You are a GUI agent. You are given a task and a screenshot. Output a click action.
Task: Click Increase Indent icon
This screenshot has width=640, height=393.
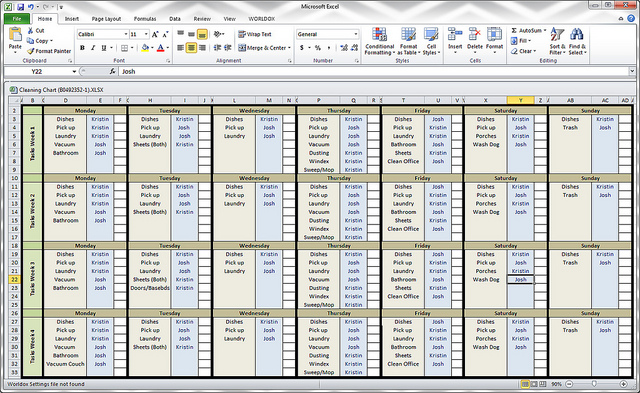coord(228,48)
